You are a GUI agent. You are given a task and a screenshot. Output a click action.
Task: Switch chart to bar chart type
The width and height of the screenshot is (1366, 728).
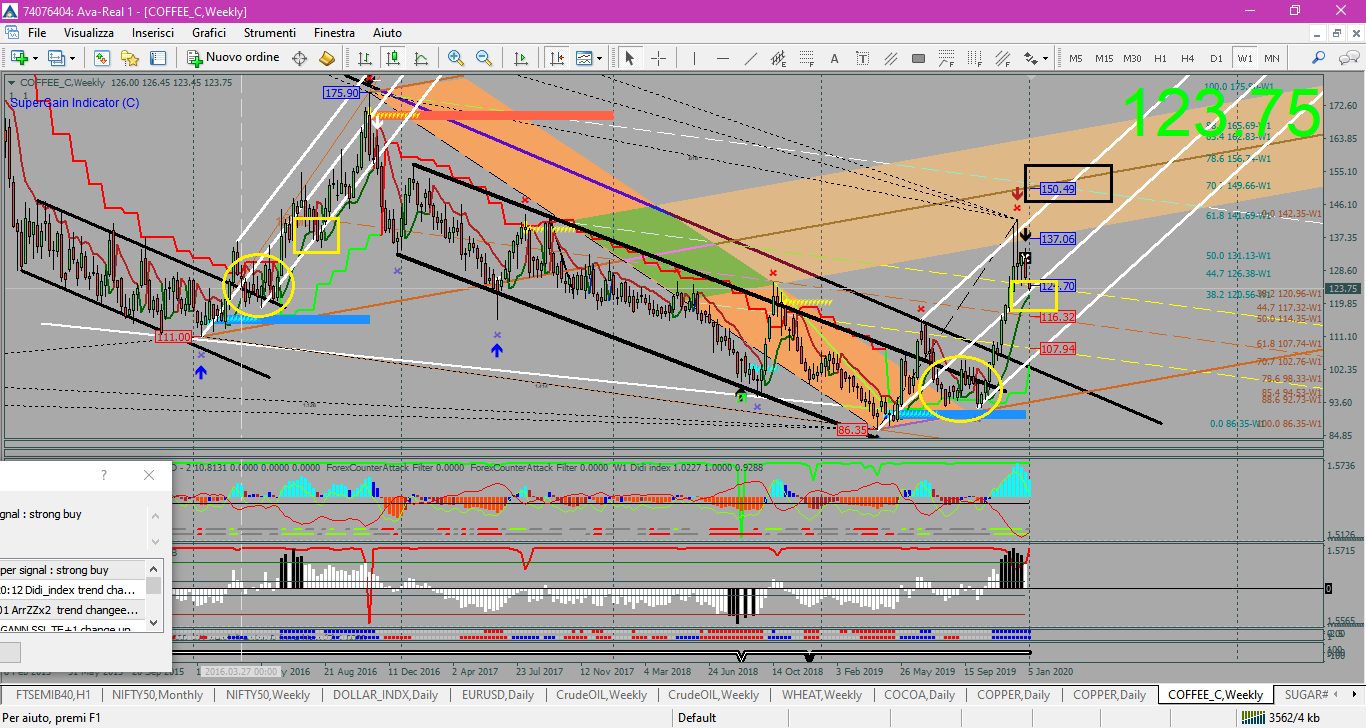pyautogui.click(x=365, y=57)
